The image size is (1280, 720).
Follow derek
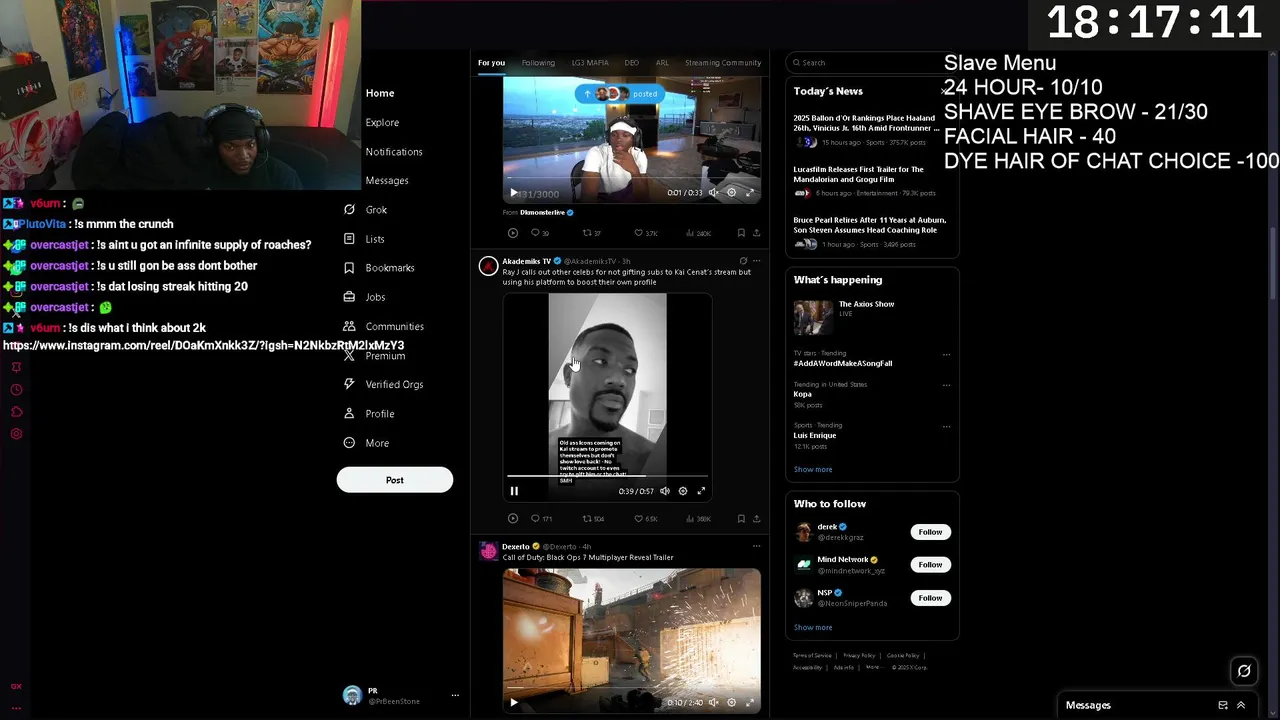tap(930, 532)
